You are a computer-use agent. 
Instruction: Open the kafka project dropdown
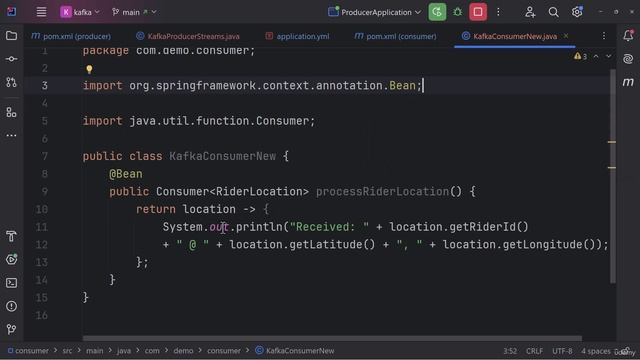click(x=80, y=12)
